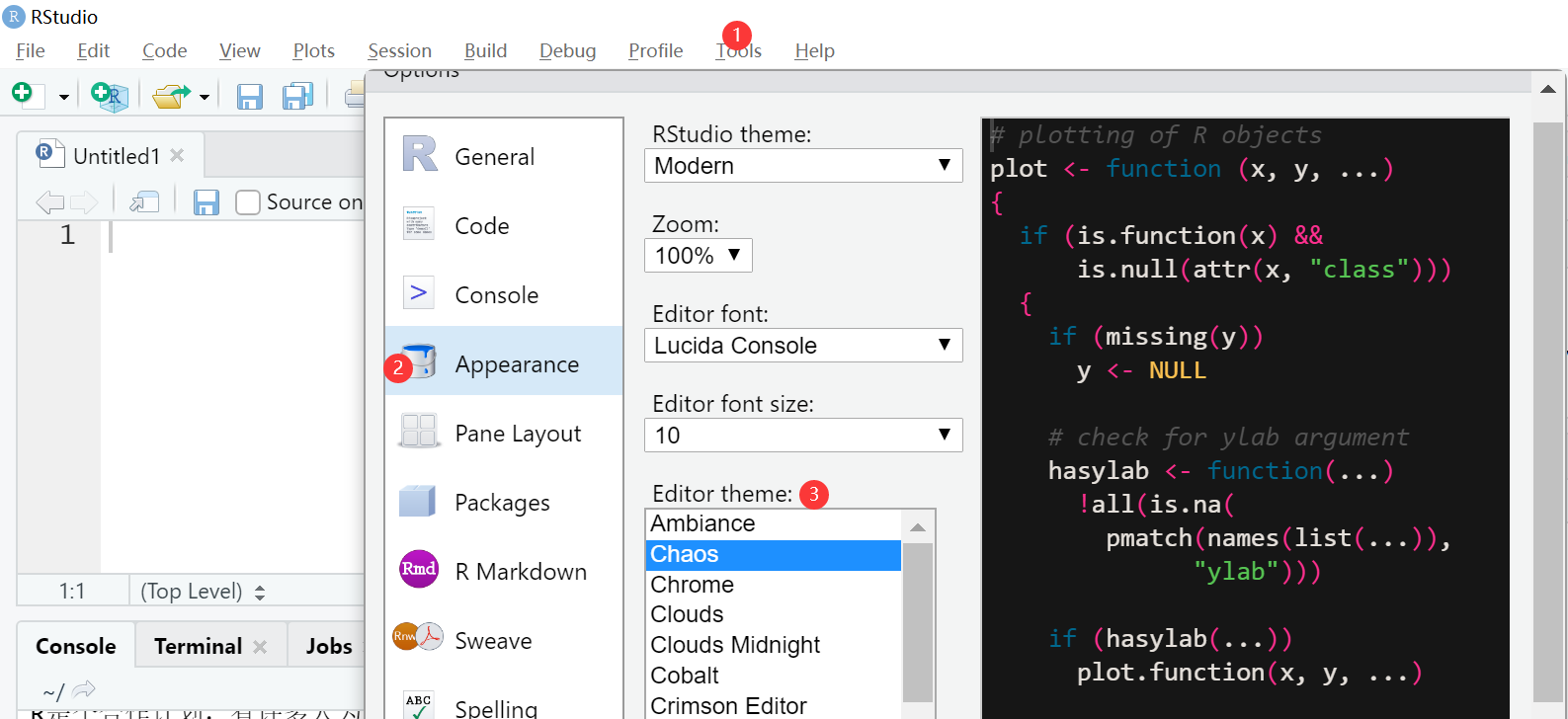Select General options category icon
This screenshot has height=719, width=1568.
tap(419, 155)
